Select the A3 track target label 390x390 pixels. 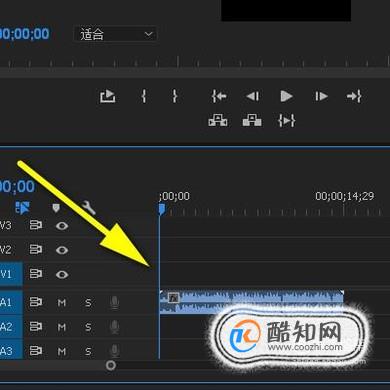(11, 350)
